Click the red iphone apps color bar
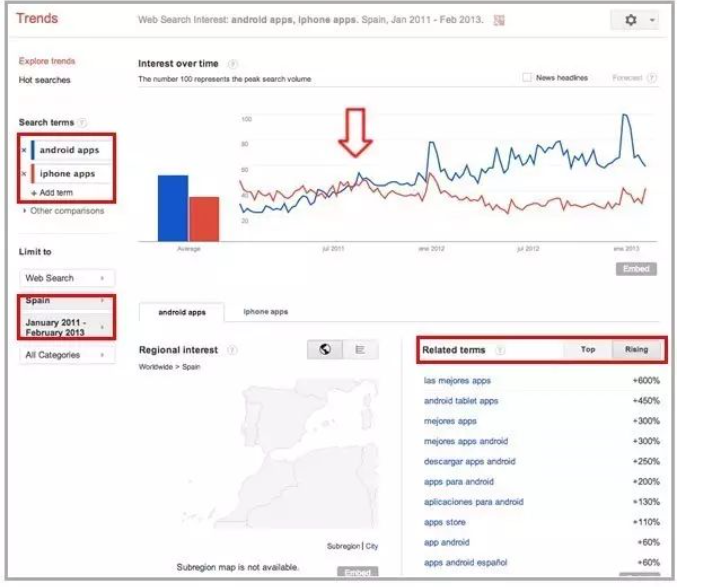The width and height of the screenshot is (710, 587). [33, 174]
